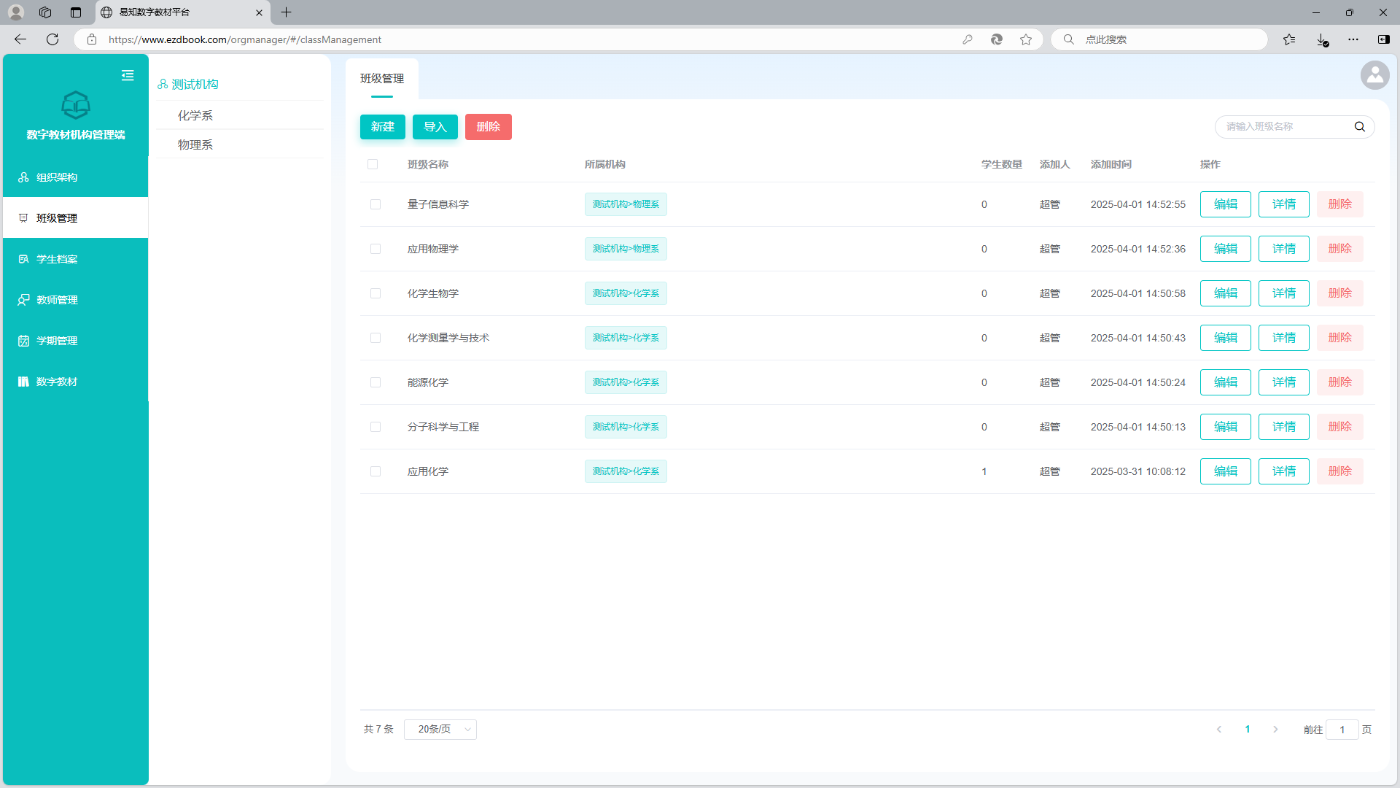
Task: Check the 能源化学 row checkbox
Action: tap(375, 382)
